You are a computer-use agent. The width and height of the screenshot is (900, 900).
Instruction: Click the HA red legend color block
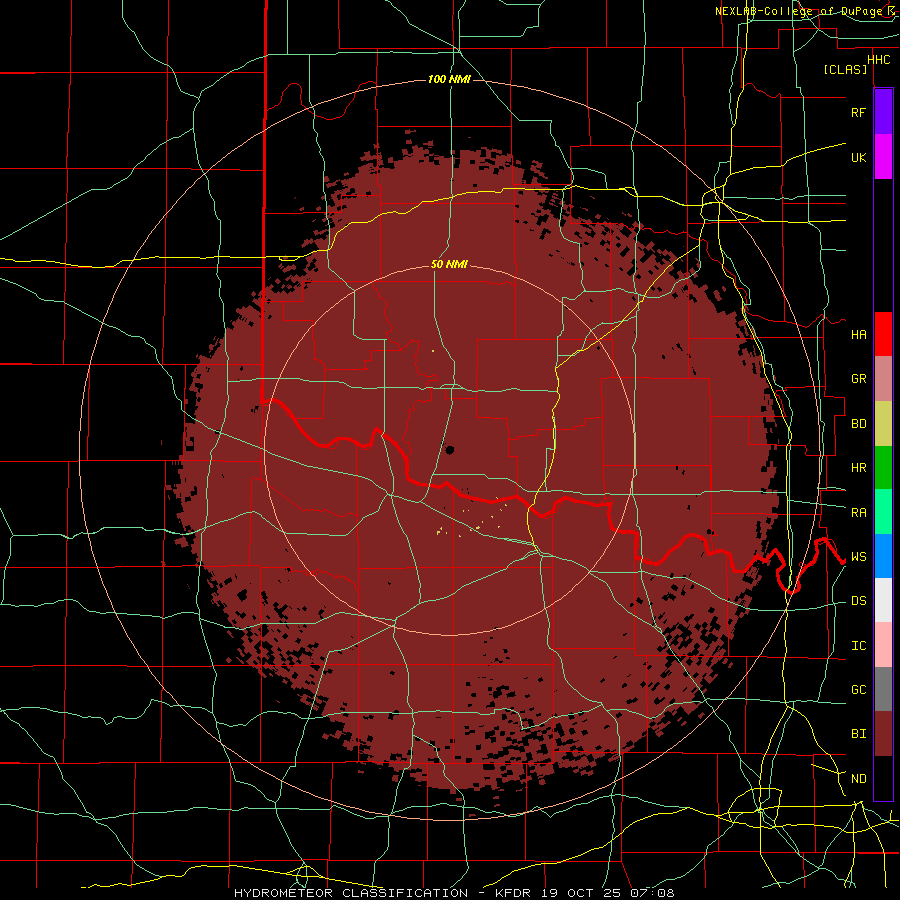(883, 334)
